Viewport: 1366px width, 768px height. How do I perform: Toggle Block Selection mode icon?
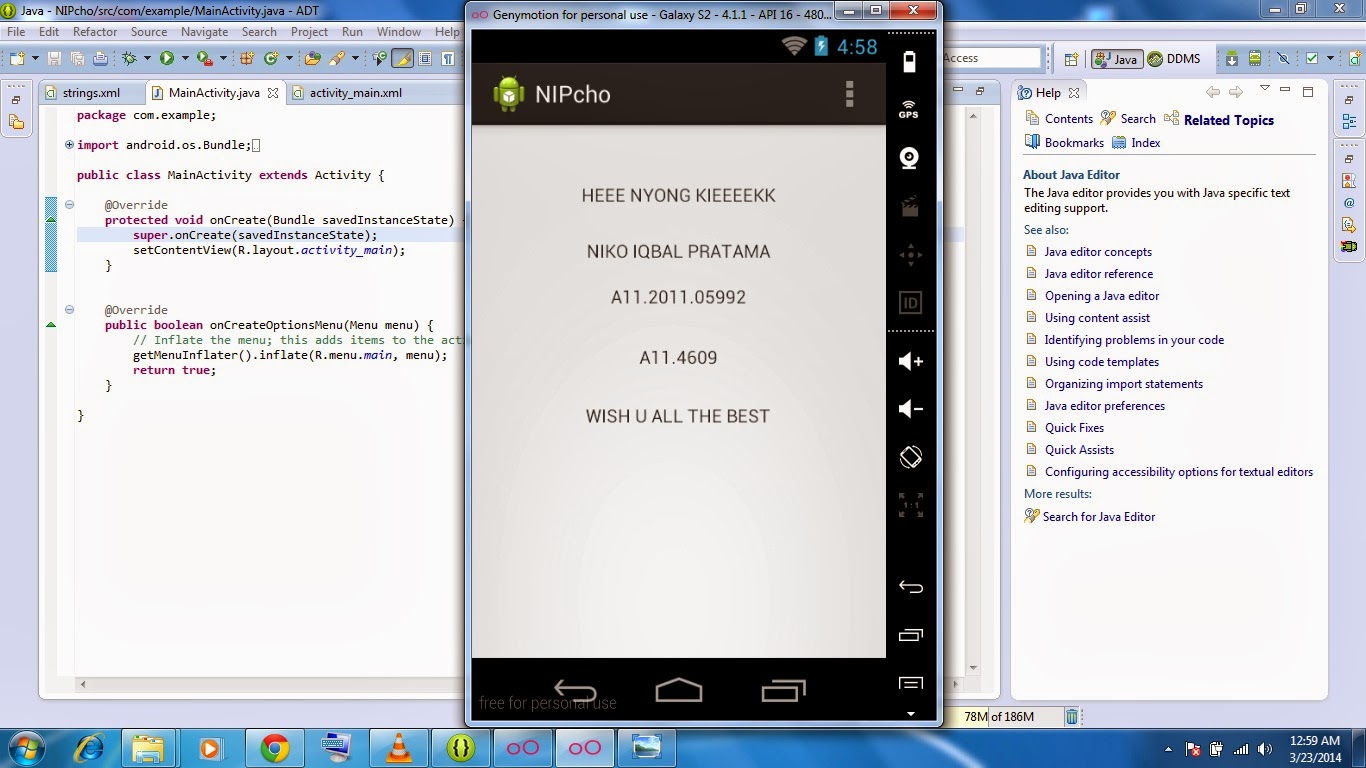click(425, 58)
